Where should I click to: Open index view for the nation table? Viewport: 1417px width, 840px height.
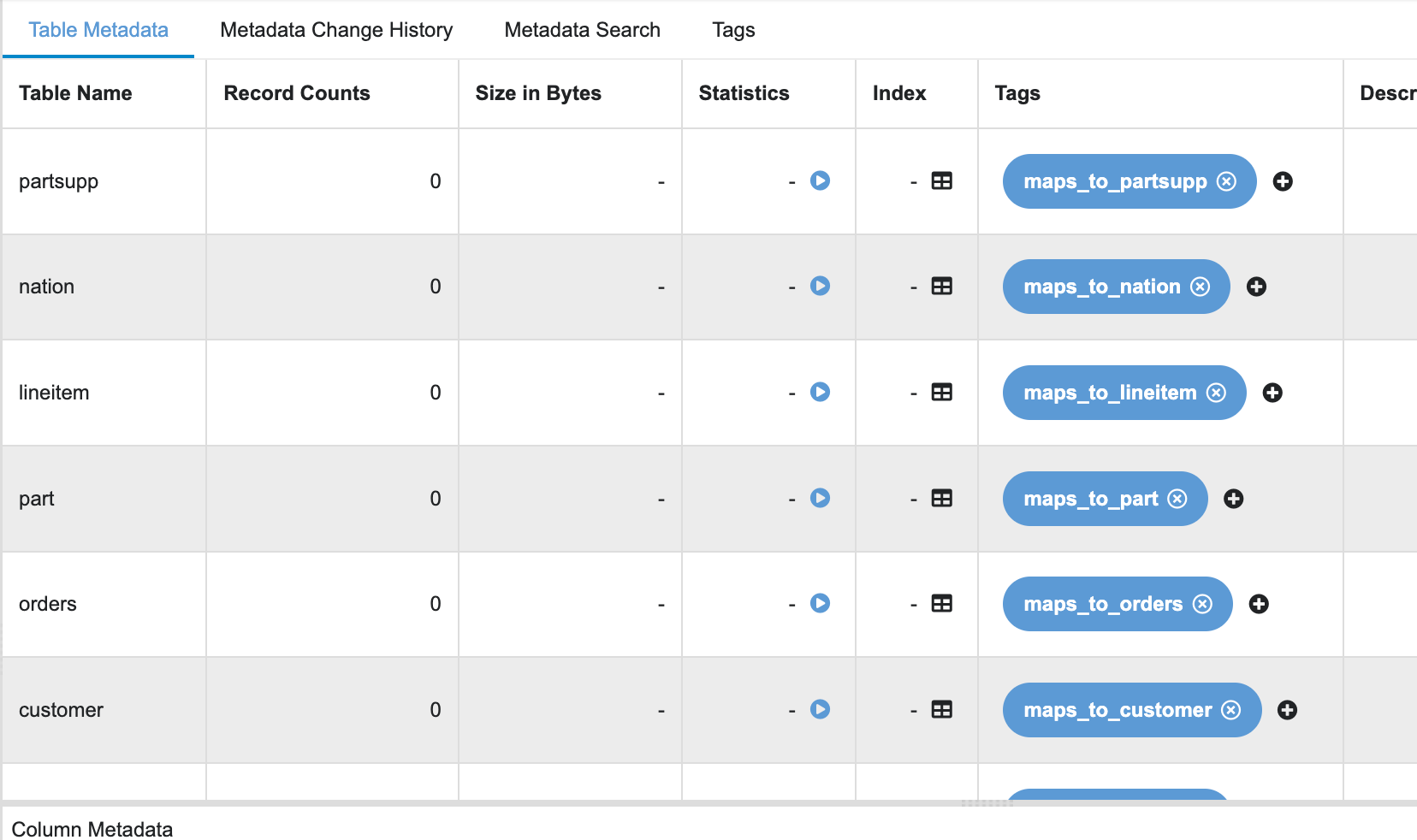(941, 287)
